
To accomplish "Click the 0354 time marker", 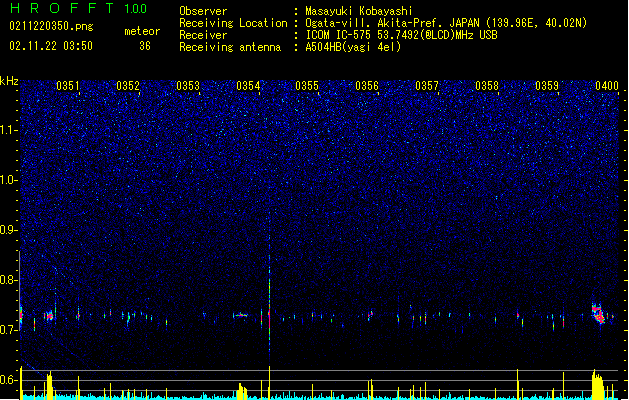I will (248, 86).
